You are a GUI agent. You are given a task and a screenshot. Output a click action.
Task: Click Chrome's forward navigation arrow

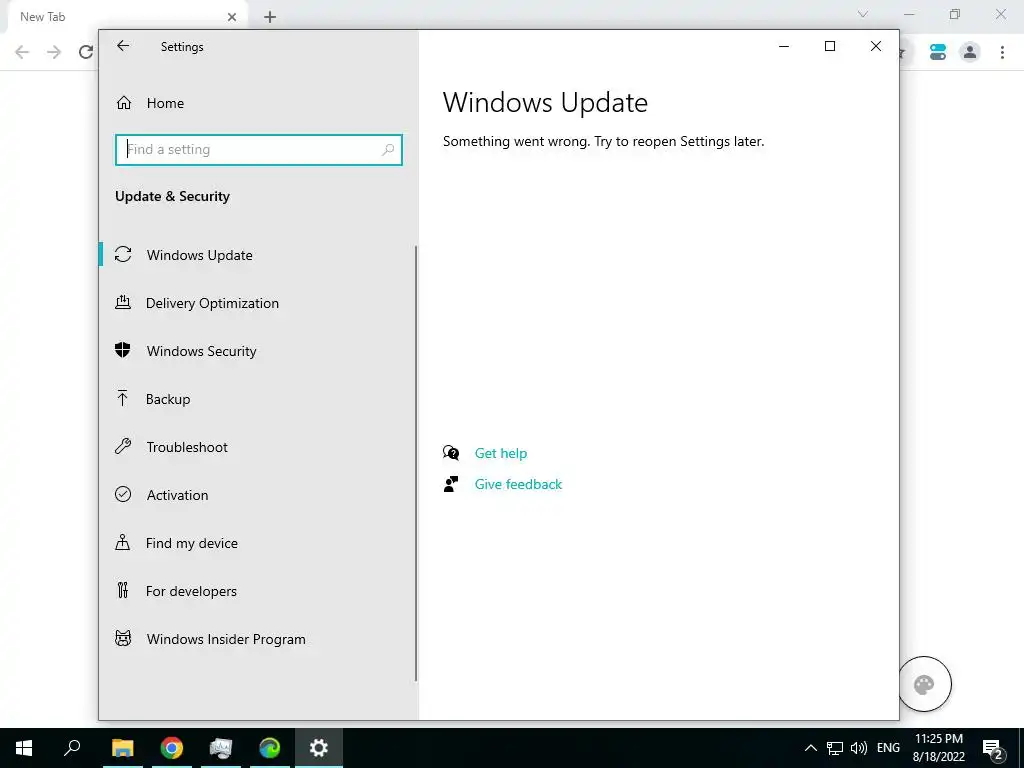click(x=54, y=52)
